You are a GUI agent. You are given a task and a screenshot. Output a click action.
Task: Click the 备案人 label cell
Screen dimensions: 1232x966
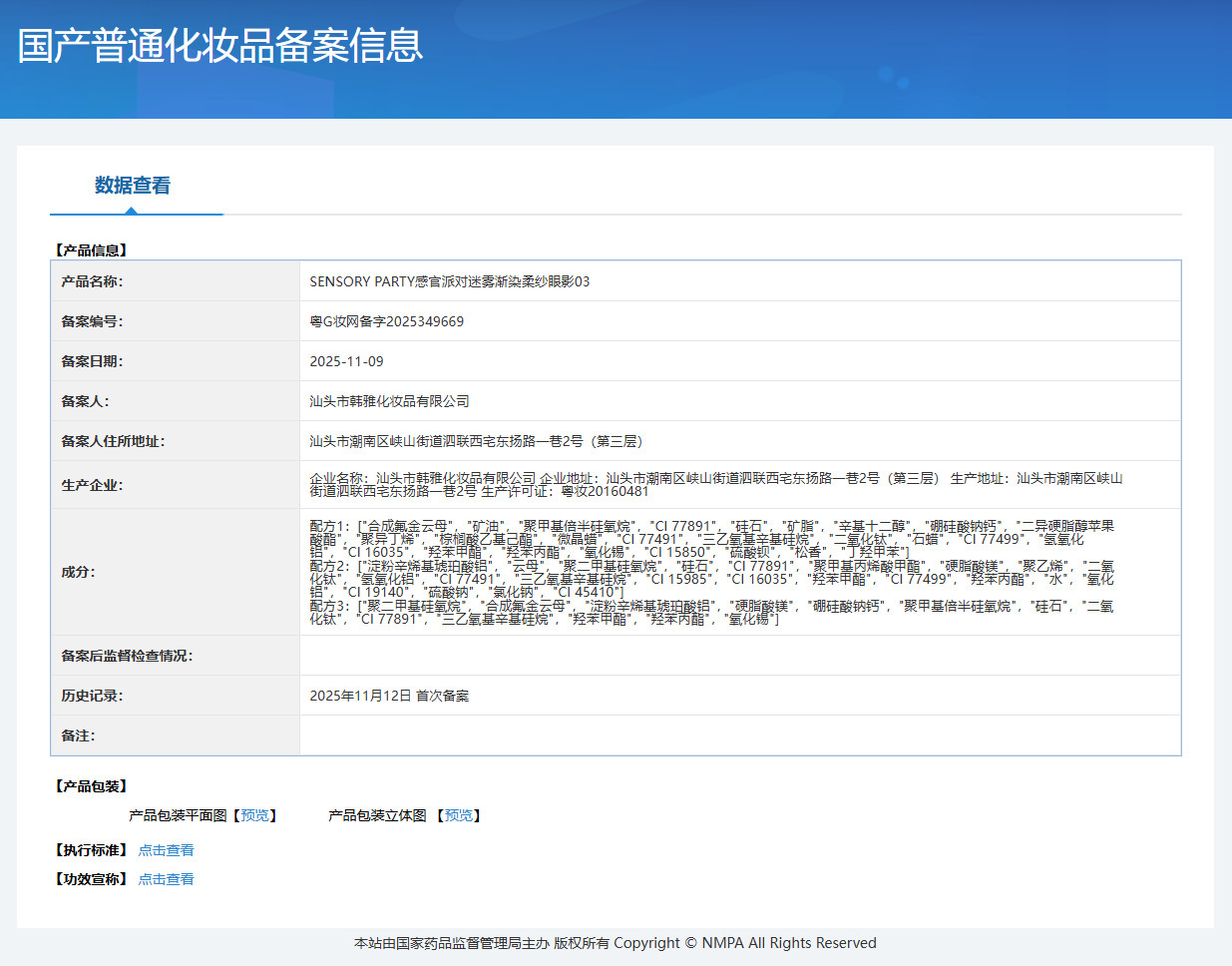tap(176, 401)
